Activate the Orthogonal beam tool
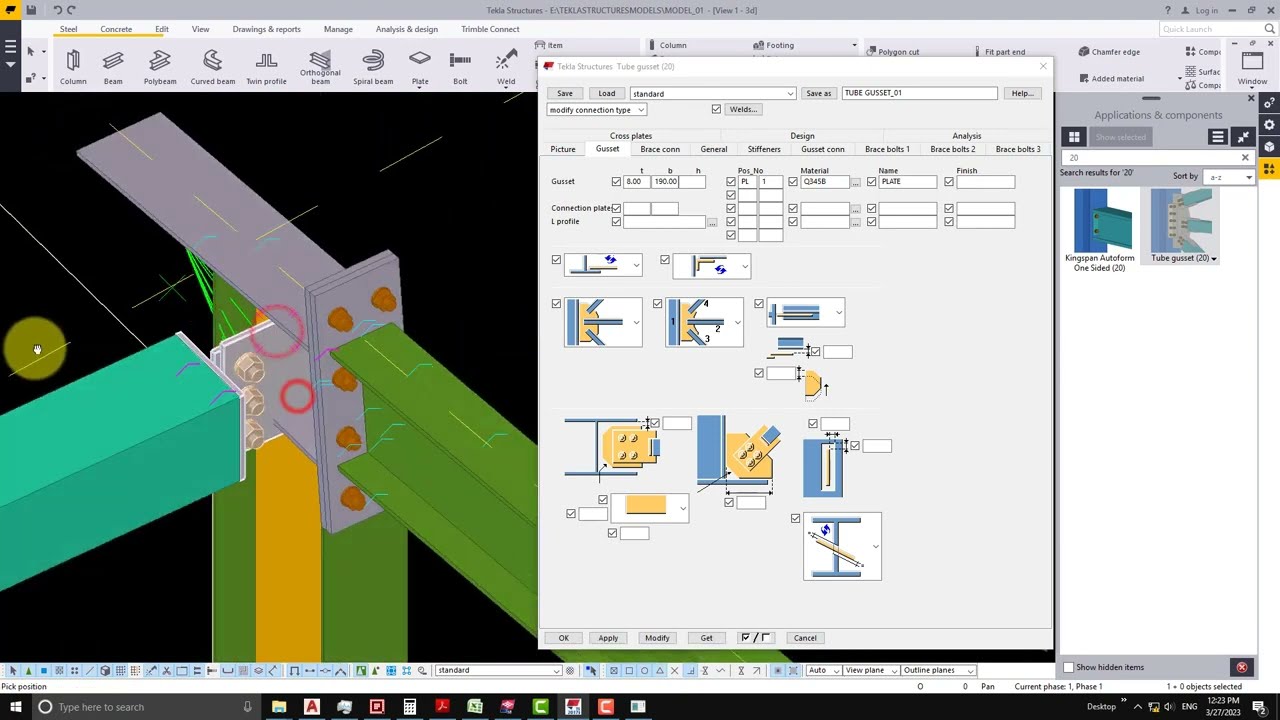 pyautogui.click(x=320, y=67)
